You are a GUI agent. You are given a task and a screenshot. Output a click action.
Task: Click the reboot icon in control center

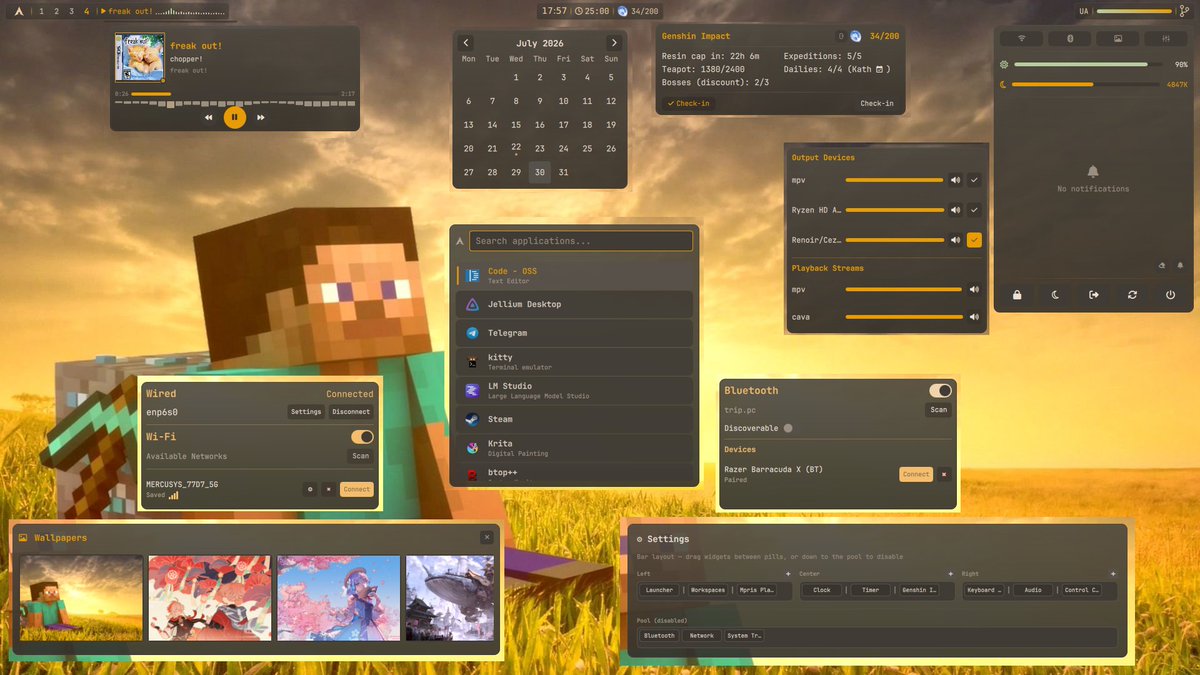click(x=1132, y=295)
